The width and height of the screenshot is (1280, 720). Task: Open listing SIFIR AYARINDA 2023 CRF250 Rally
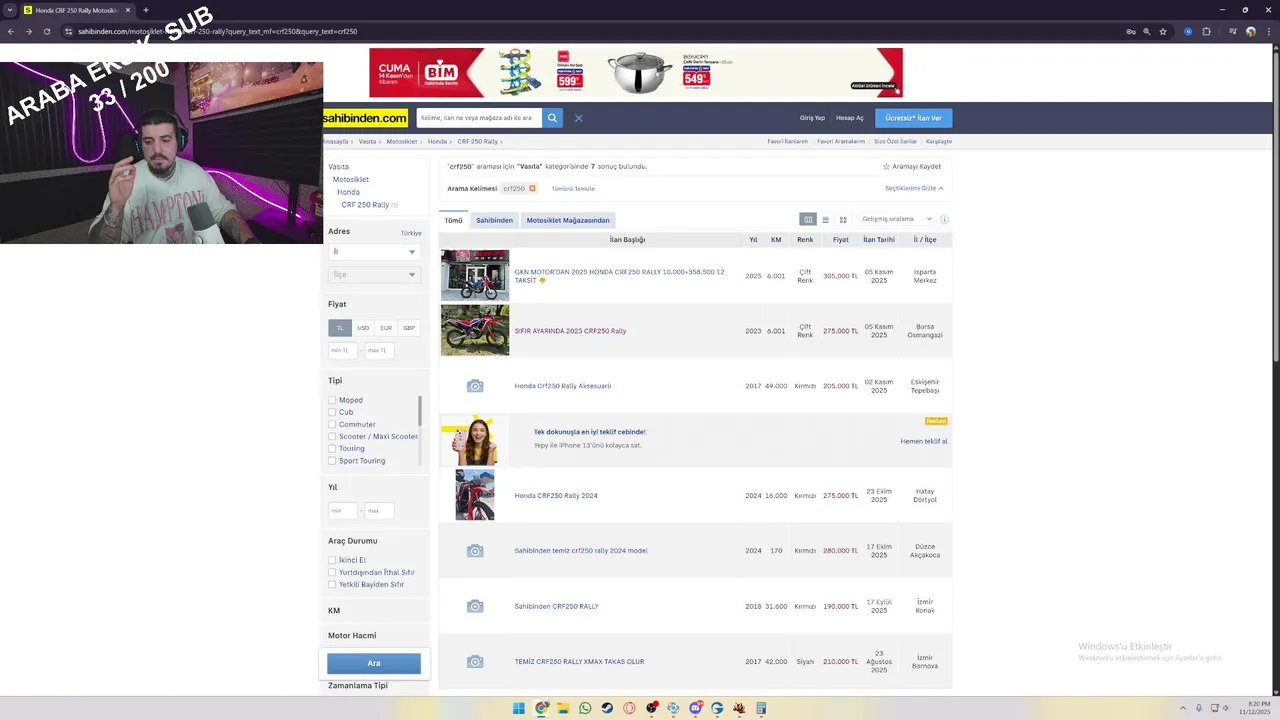click(570, 331)
